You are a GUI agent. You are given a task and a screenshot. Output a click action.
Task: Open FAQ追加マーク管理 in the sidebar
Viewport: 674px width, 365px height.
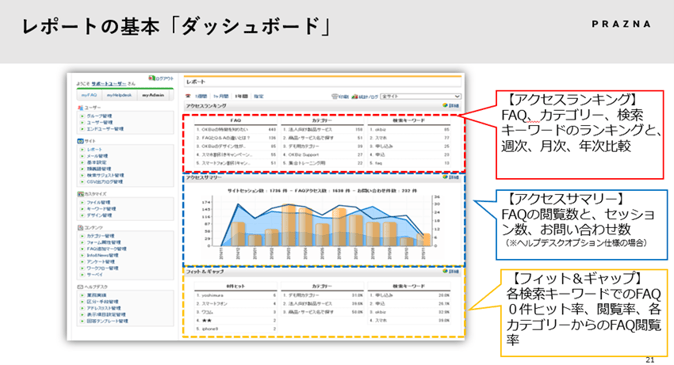coord(107,249)
